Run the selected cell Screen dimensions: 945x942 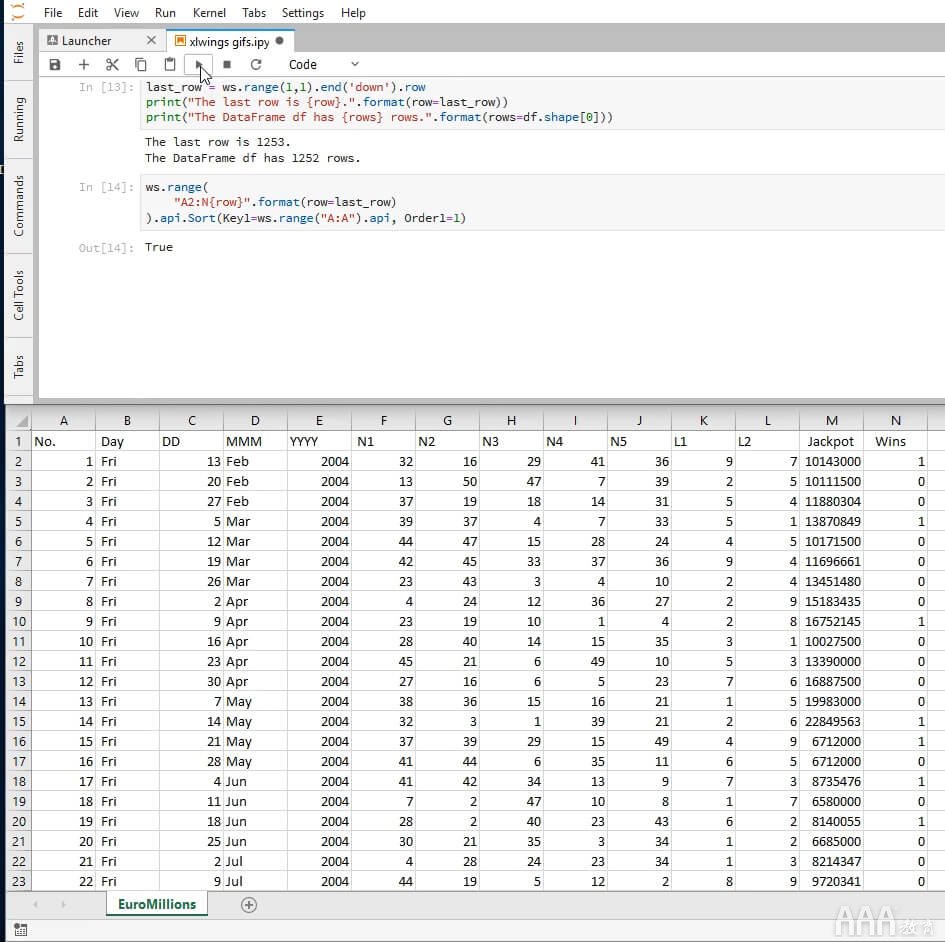pos(199,65)
